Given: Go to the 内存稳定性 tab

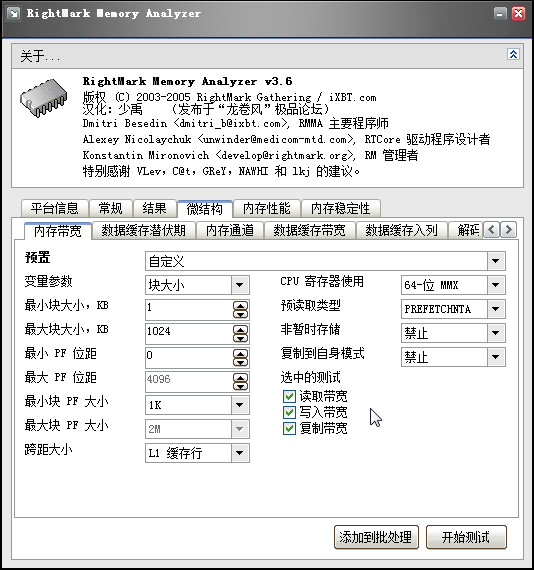Looking at the screenshot, I should [x=340, y=209].
